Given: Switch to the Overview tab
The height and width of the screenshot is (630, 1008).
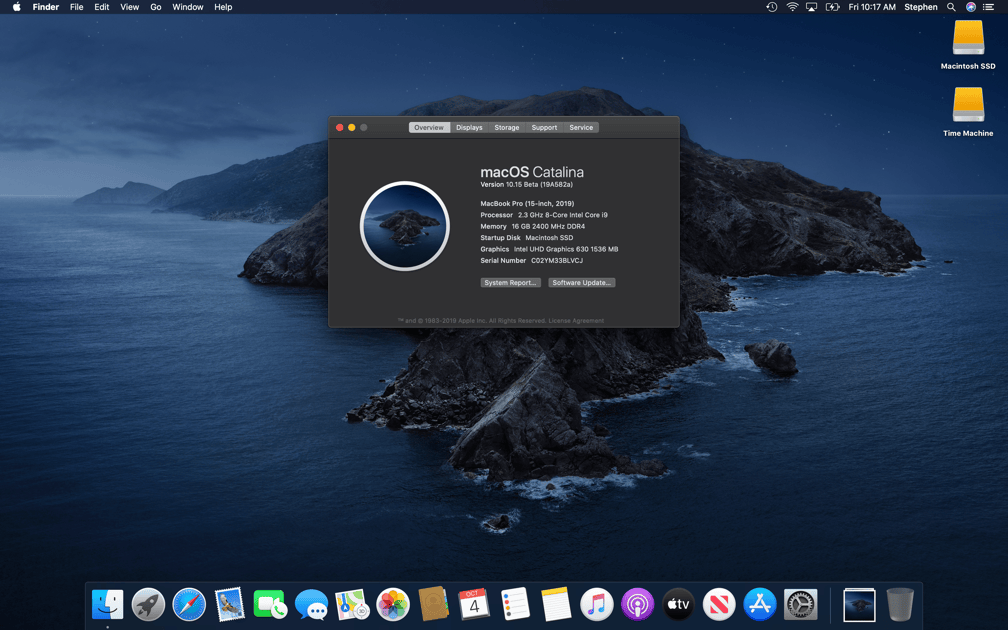Looking at the screenshot, I should point(429,127).
